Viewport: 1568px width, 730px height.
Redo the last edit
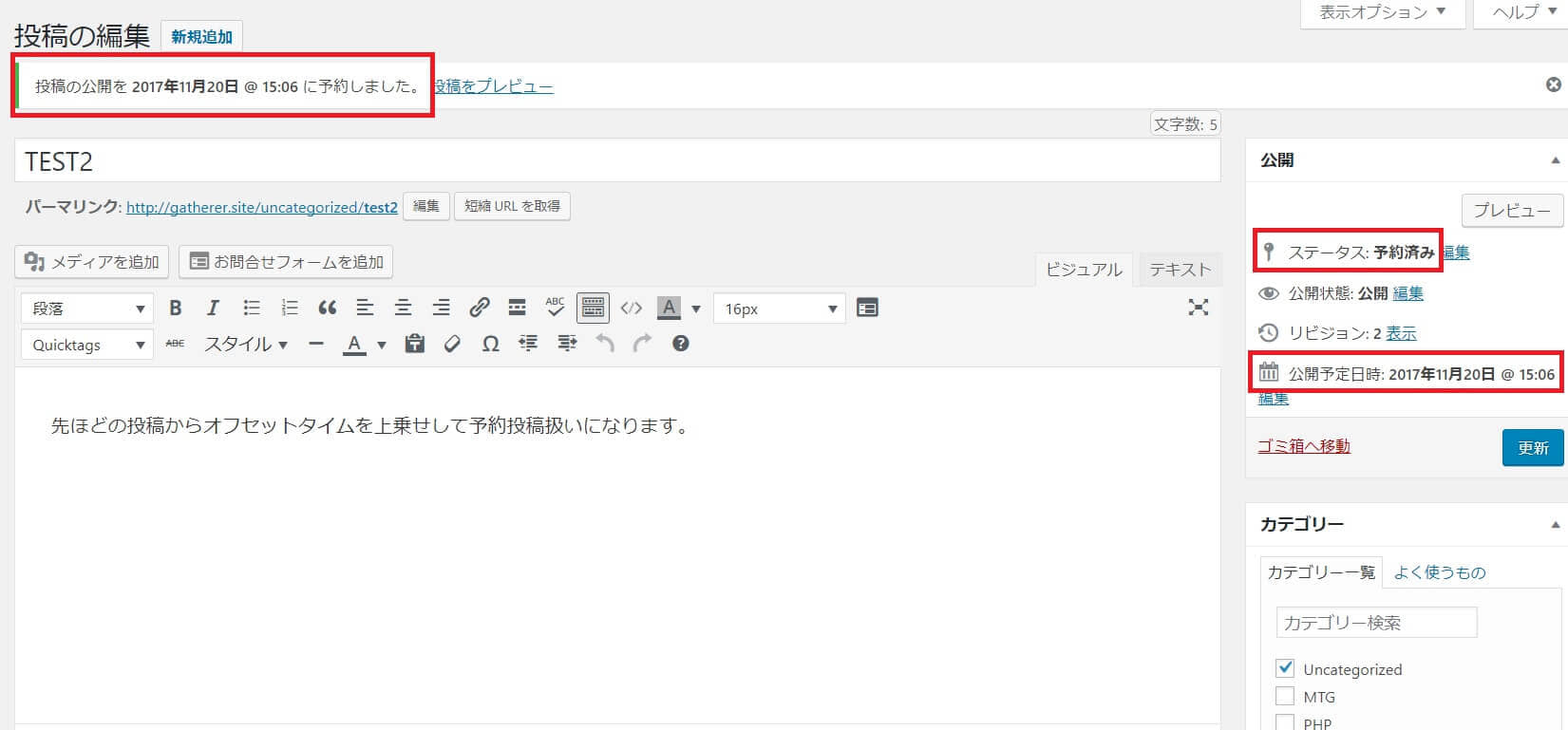pyautogui.click(x=643, y=344)
